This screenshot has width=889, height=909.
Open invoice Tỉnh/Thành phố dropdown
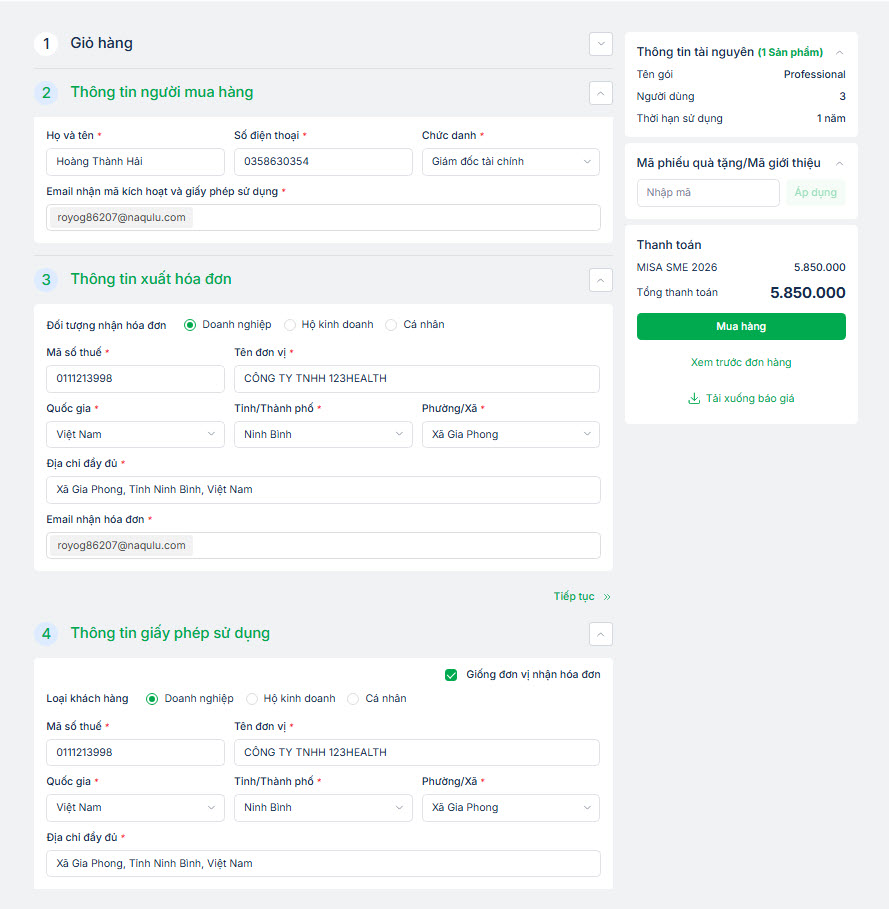pyautogui.click(x=322, y=435)
